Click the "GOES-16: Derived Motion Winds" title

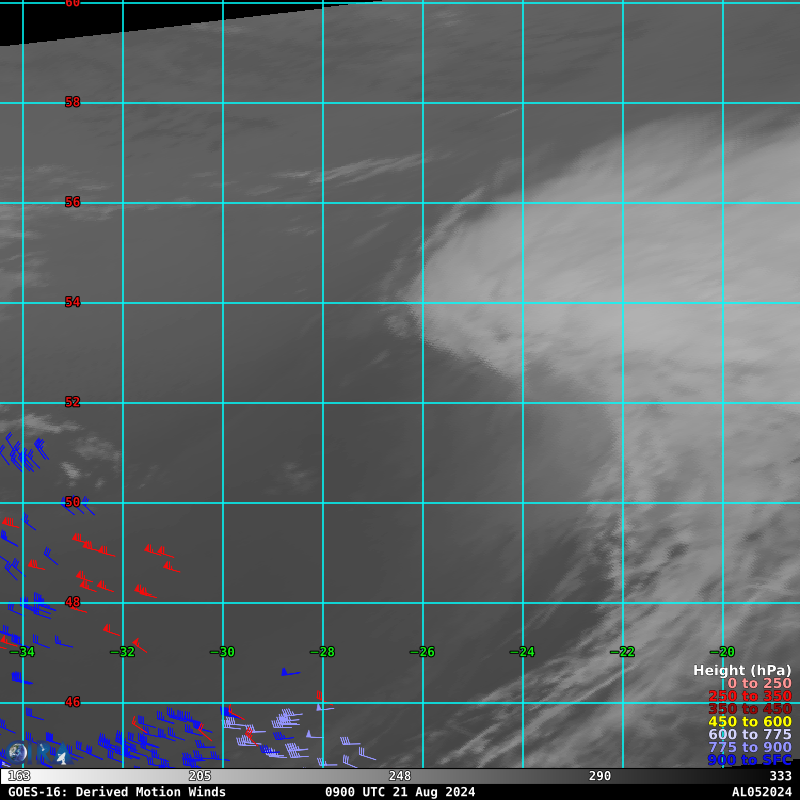(117, 792)
